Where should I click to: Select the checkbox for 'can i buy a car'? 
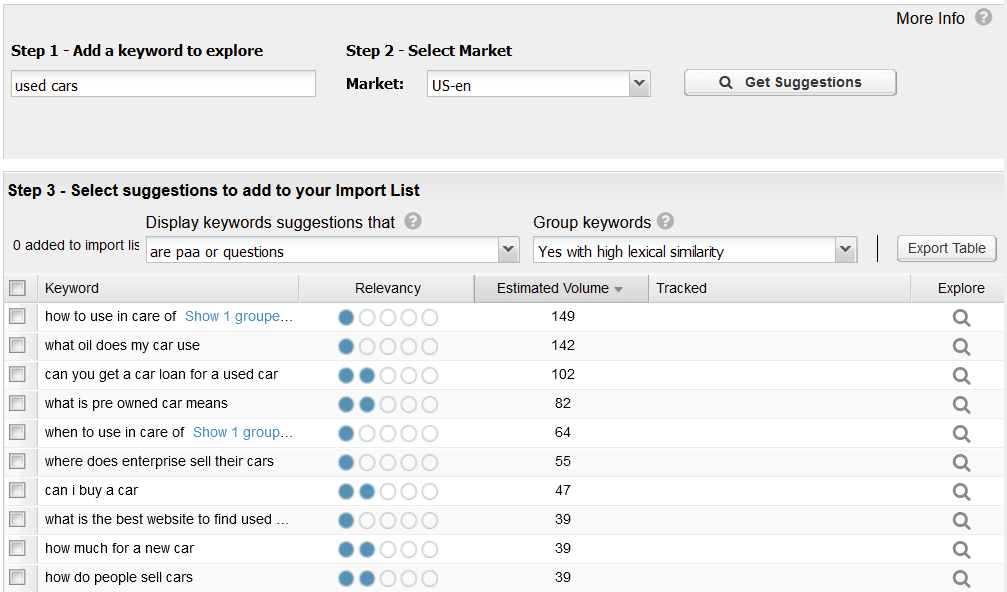click(x=17, y=490)
